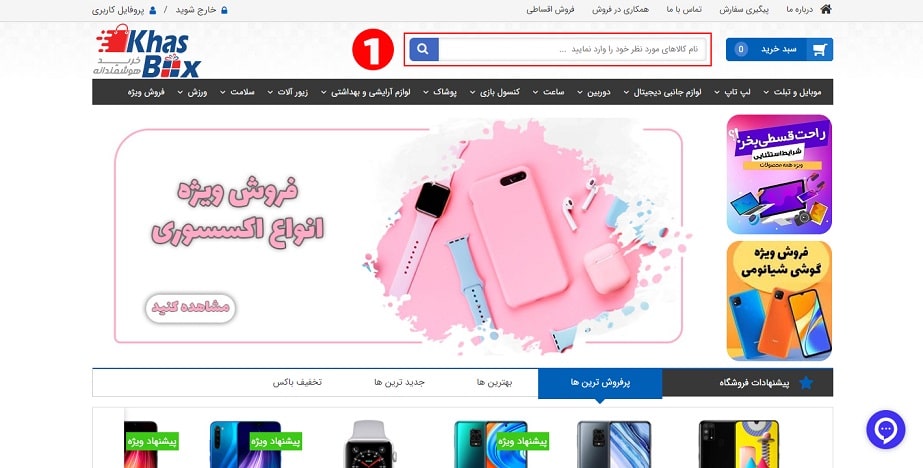Click the KhasBox logo
The height and width of the screenshot is (468, 923).
(x=147, y=51)
